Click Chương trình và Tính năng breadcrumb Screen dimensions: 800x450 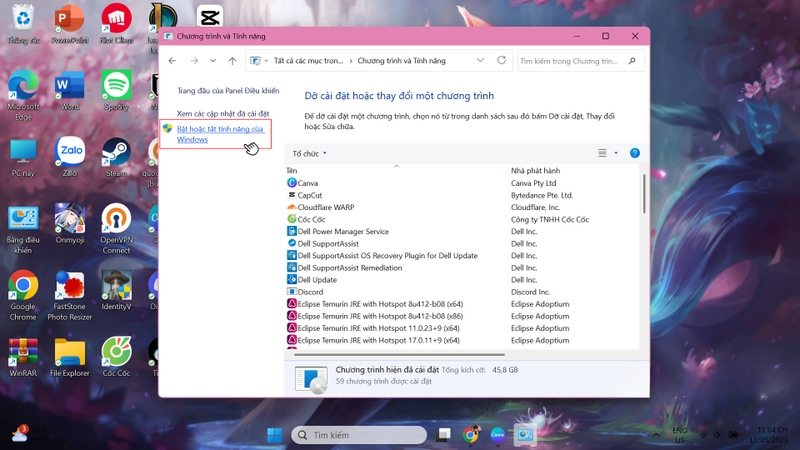point(402,61)
